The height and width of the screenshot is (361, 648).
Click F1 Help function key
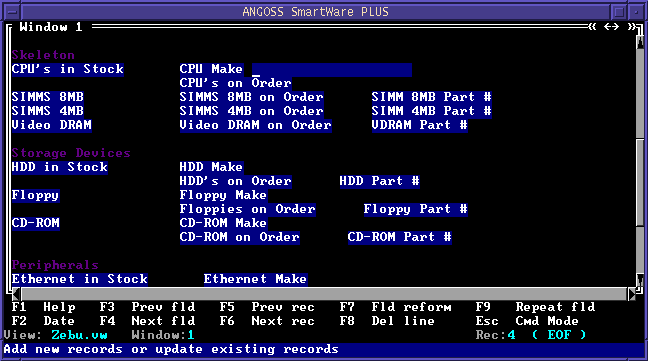tap(43, 307)
